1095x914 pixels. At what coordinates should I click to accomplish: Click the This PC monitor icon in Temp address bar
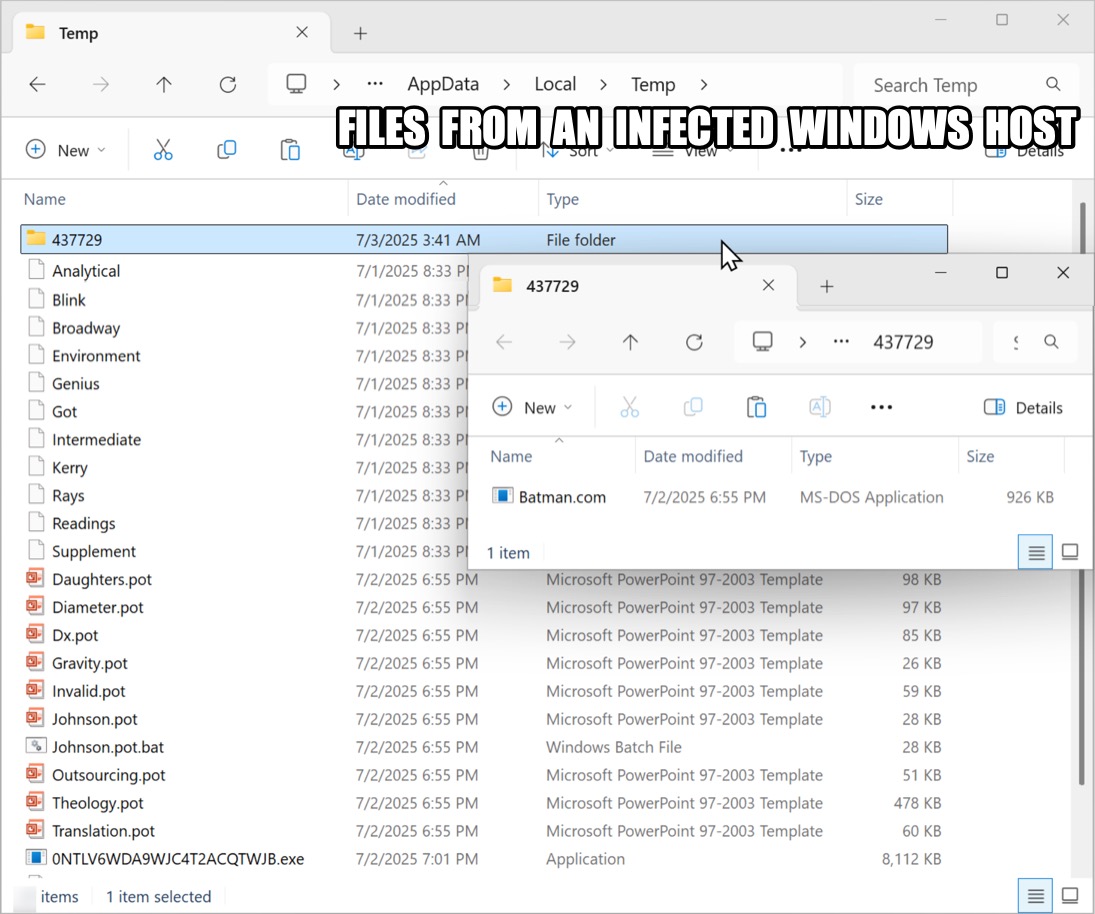(296, 84)
